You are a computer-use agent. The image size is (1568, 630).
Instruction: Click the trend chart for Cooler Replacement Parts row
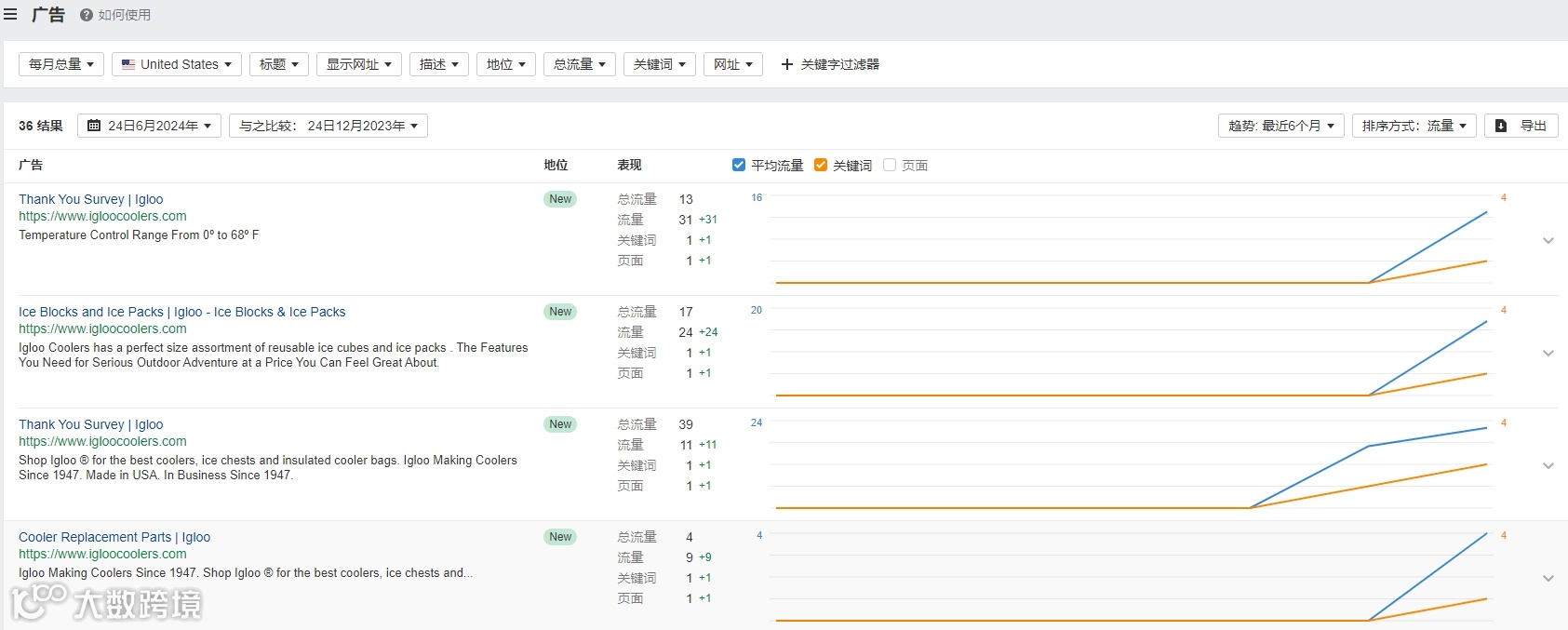1132,579
